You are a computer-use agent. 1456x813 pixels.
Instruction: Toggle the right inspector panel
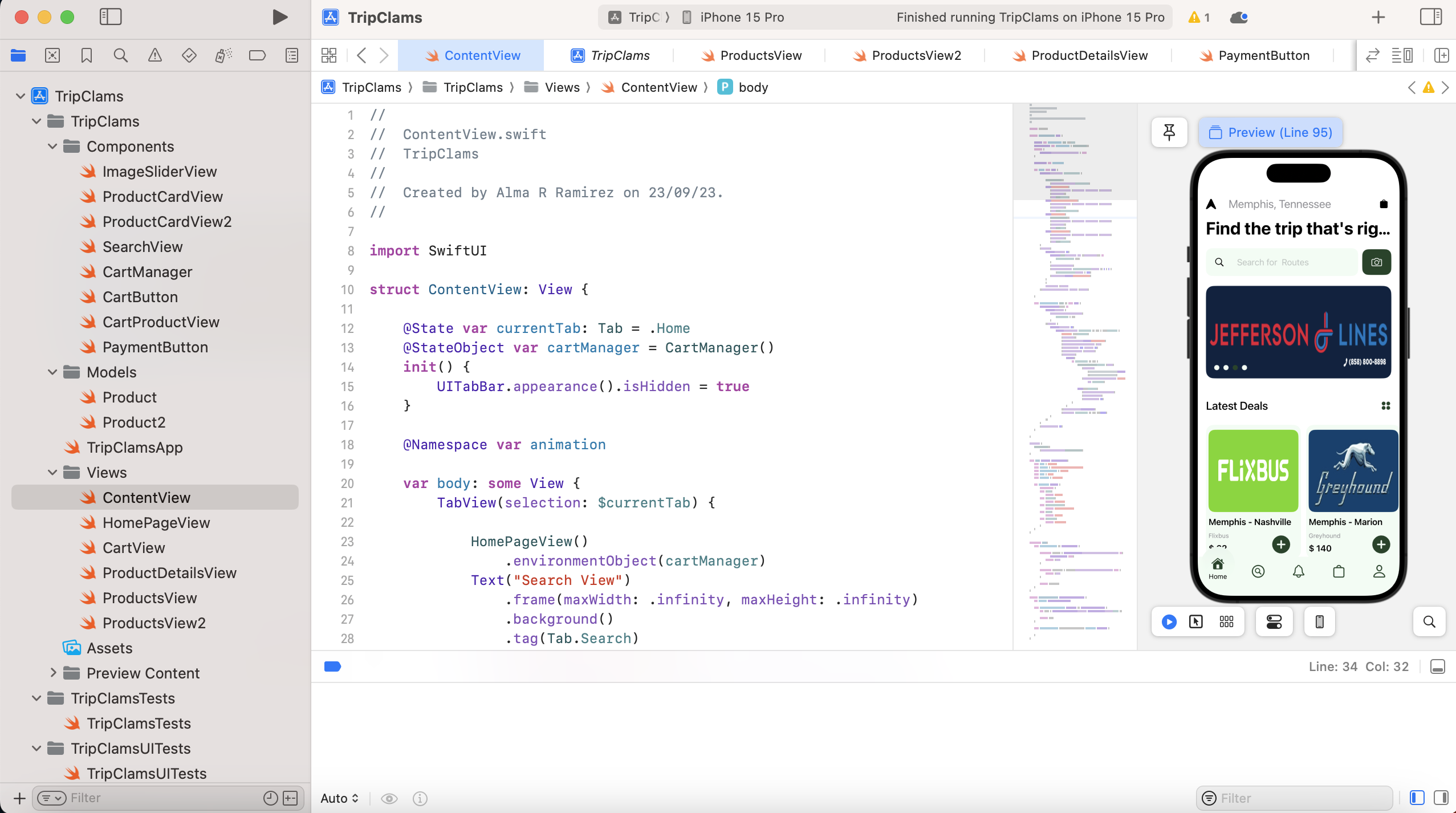click(1430, 17)
